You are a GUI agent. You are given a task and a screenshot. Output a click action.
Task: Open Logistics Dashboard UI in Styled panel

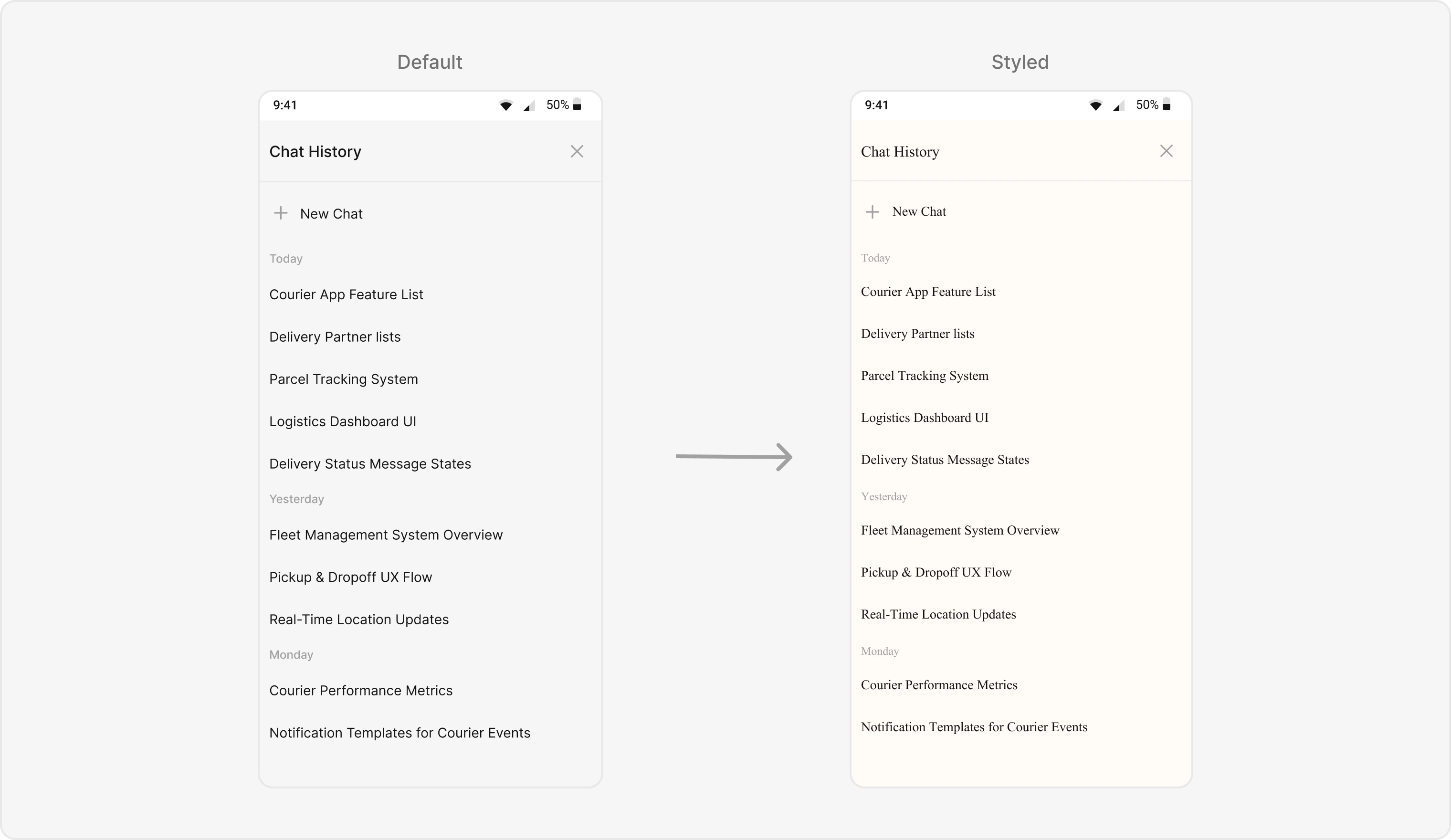(x=924, y=418)
